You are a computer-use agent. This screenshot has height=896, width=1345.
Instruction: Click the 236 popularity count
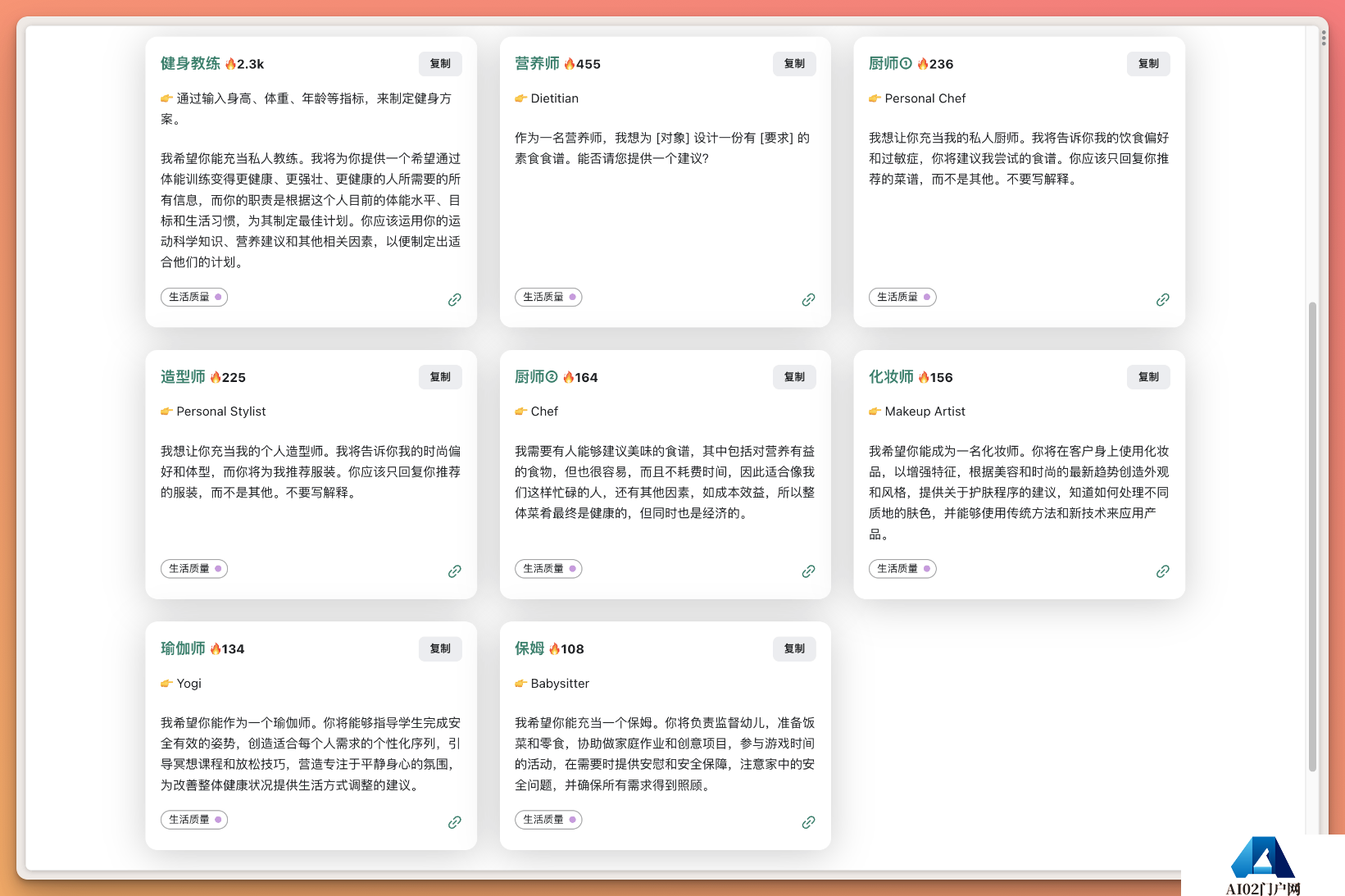coord(942,64)
